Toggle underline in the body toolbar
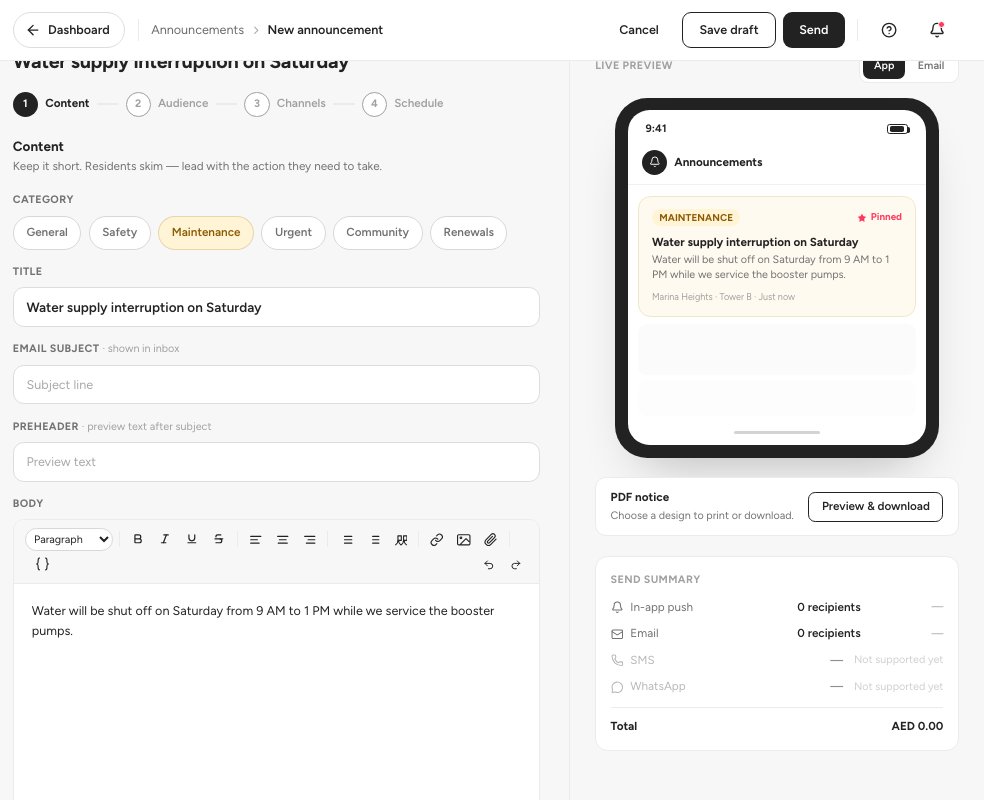Image resolution: width=984 pixels, height=800 pixels. [x=191, y=539]
